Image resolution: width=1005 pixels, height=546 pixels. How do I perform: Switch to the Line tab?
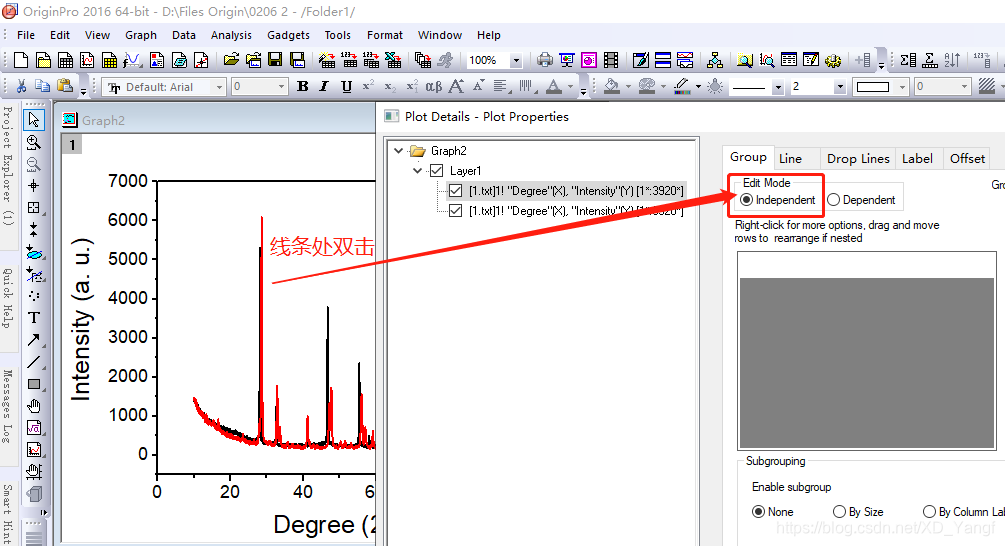coord(790,158)
